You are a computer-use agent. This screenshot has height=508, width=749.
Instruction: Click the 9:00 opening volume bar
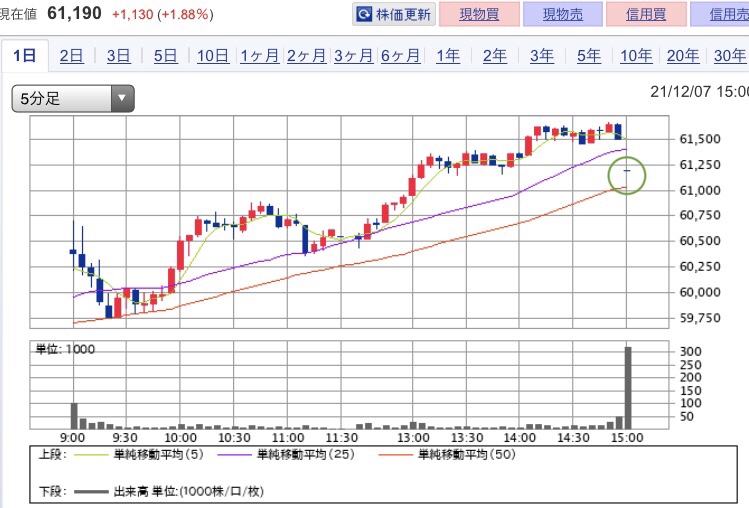point(74,416)
